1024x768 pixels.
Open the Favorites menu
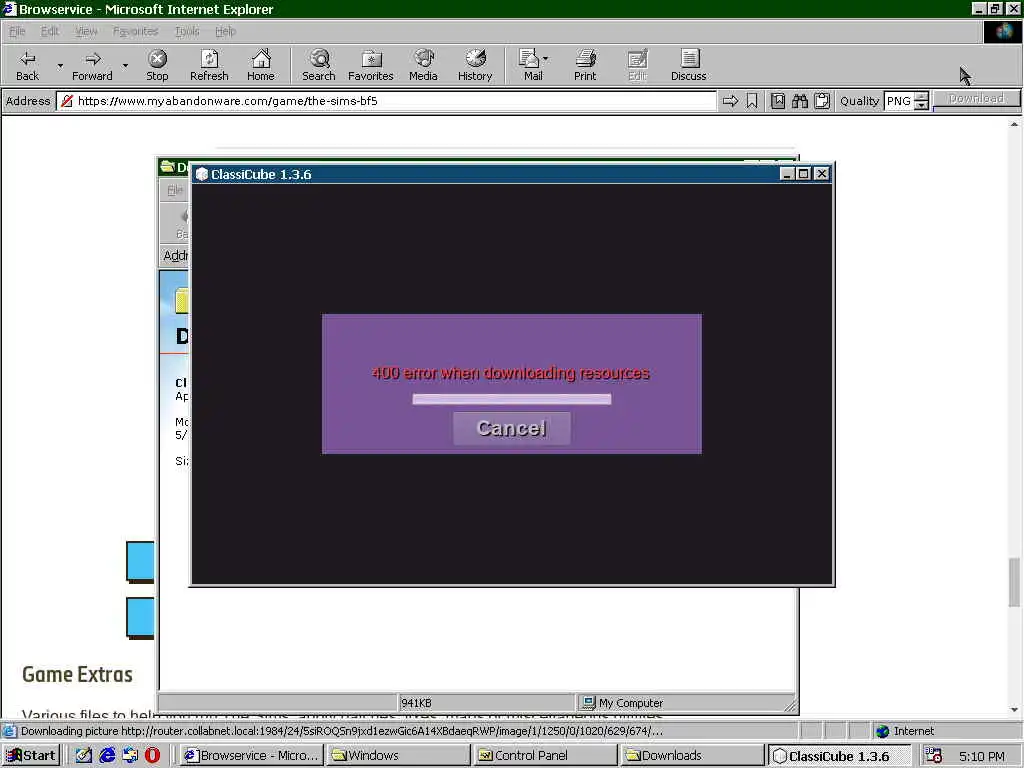click(x=135, y=31)
